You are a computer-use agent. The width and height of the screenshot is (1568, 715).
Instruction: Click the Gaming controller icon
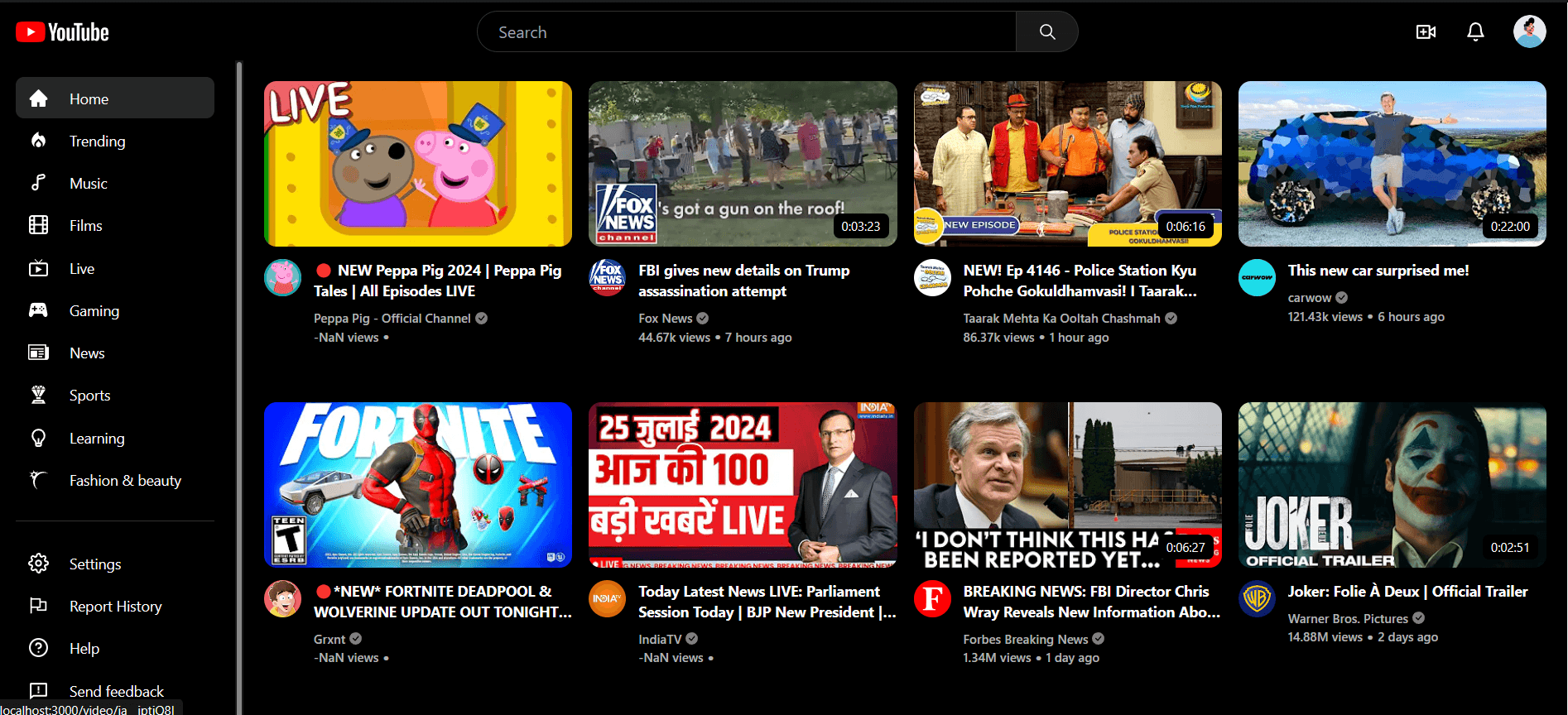click(x=38, y=310)
